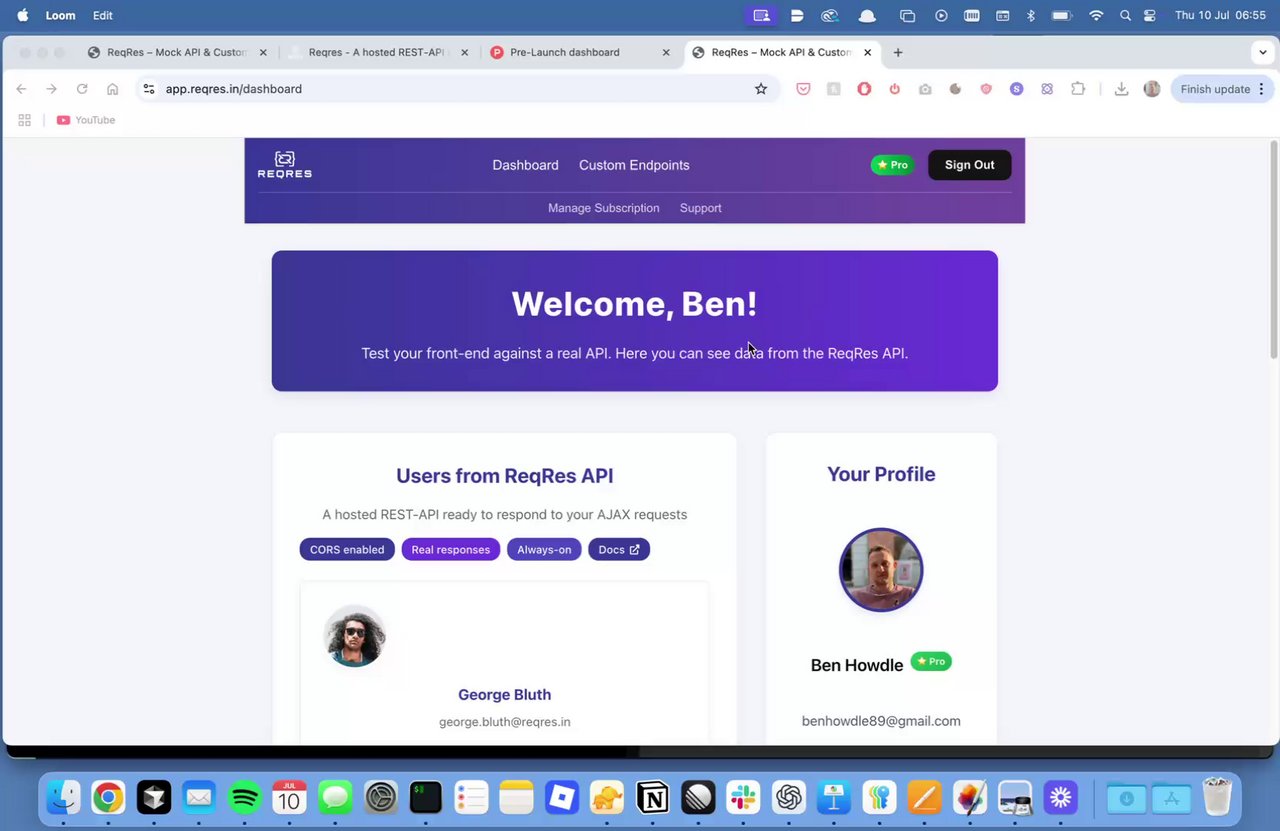Click George Bluth's avatar
The height and width of the screenshot is (831, 1280).
point(354,636)
